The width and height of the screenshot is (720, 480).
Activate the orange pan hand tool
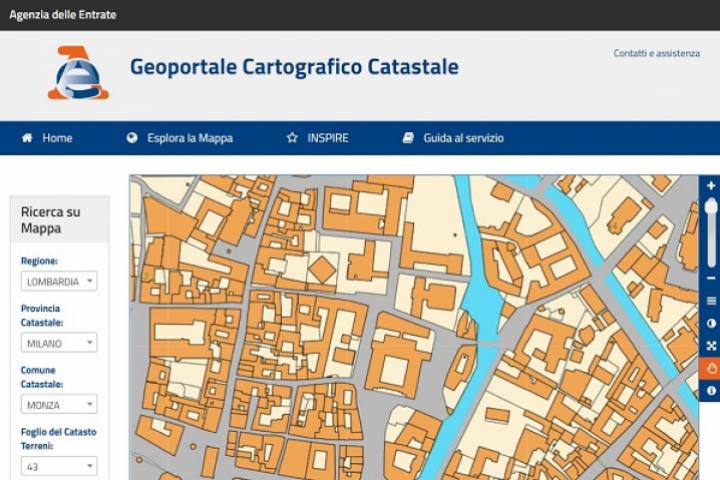tap(710, 368)
